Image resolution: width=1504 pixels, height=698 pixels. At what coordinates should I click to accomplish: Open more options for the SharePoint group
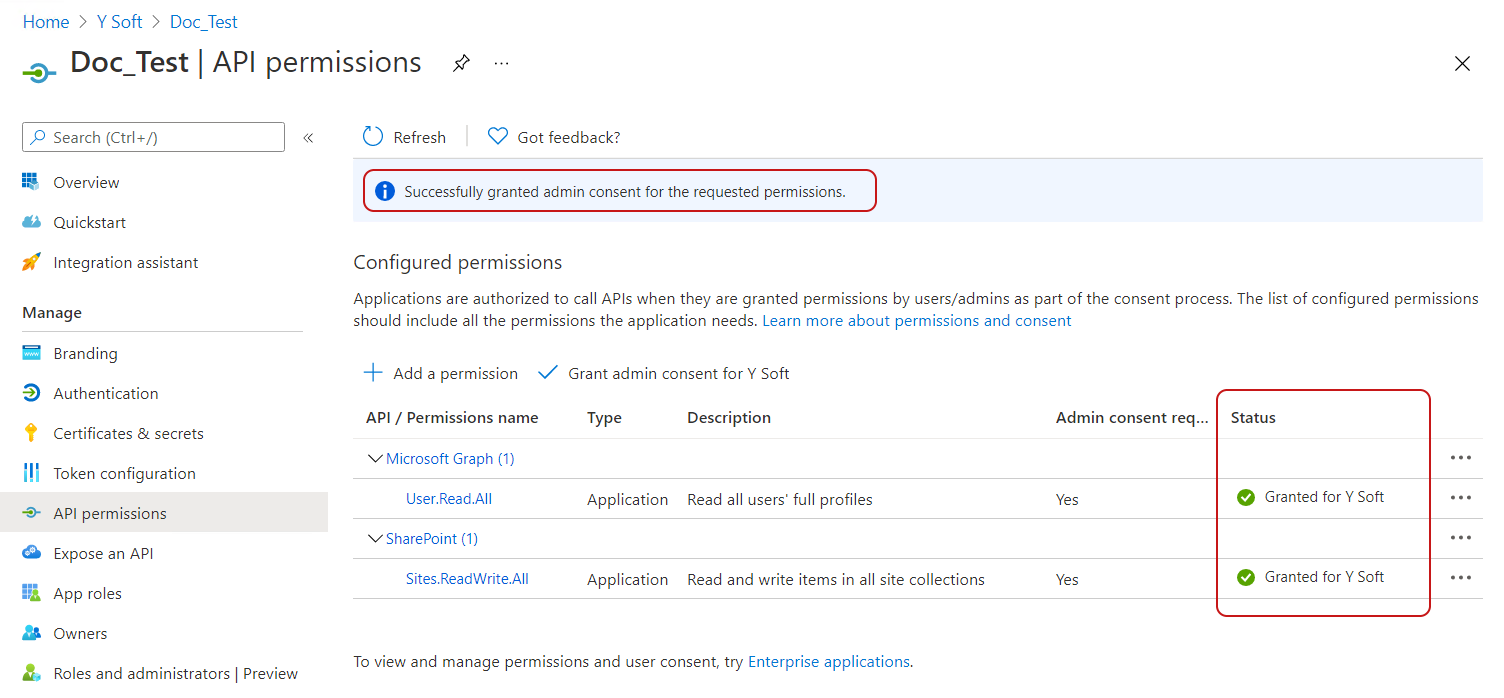(x=1460, y=538)
